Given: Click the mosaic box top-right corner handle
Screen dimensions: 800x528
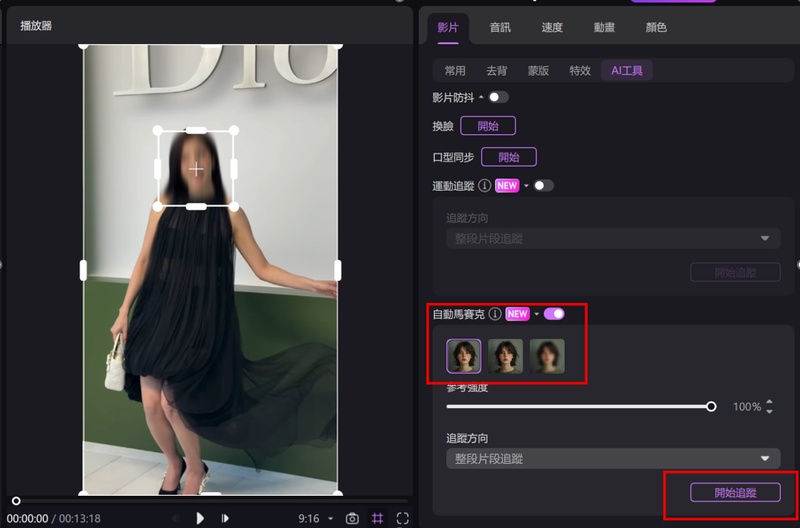Looking at the screenshot, I should (x=234, y=131).
